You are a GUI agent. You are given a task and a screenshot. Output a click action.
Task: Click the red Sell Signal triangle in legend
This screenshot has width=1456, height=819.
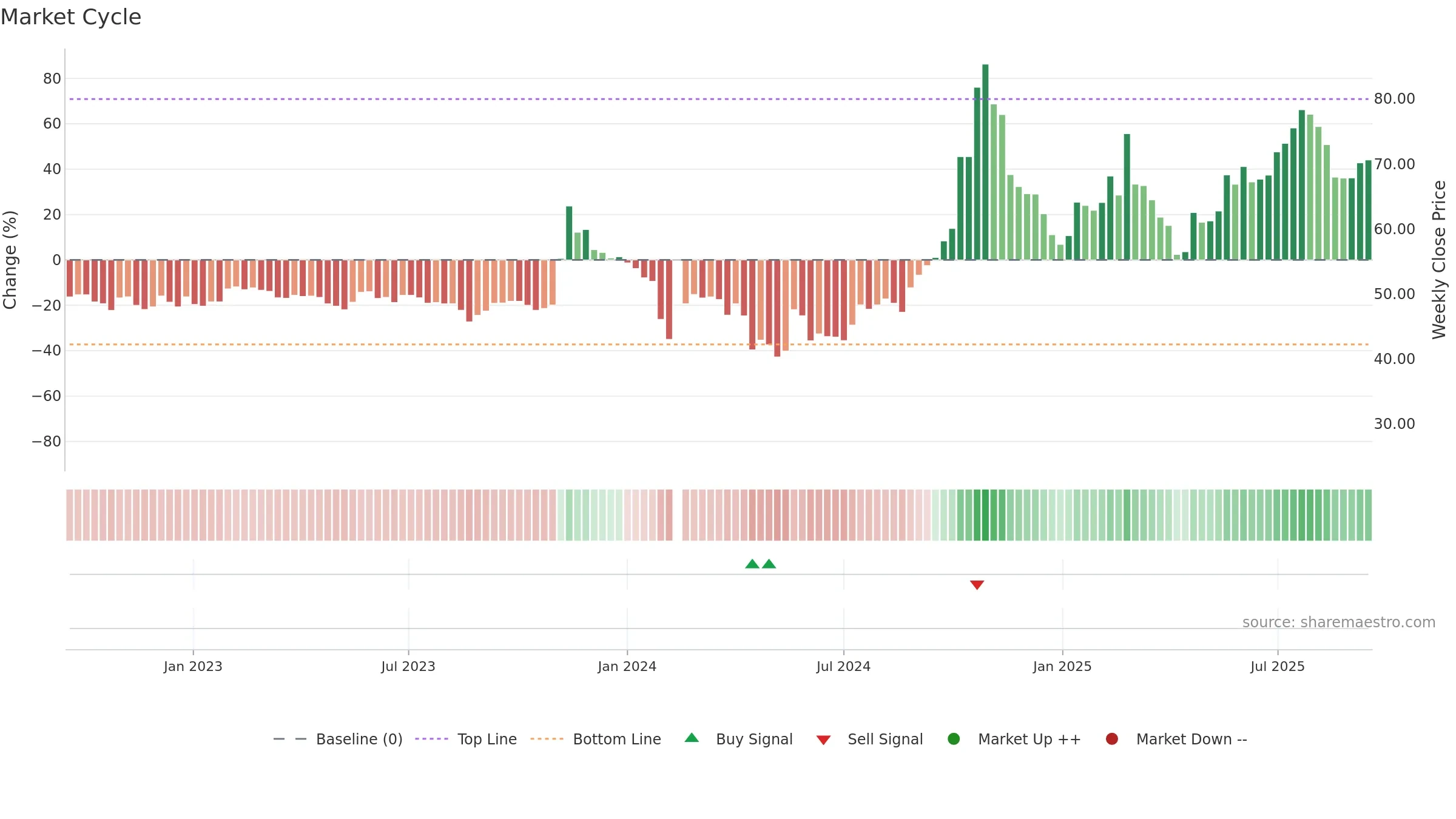[x=823, y=740]
